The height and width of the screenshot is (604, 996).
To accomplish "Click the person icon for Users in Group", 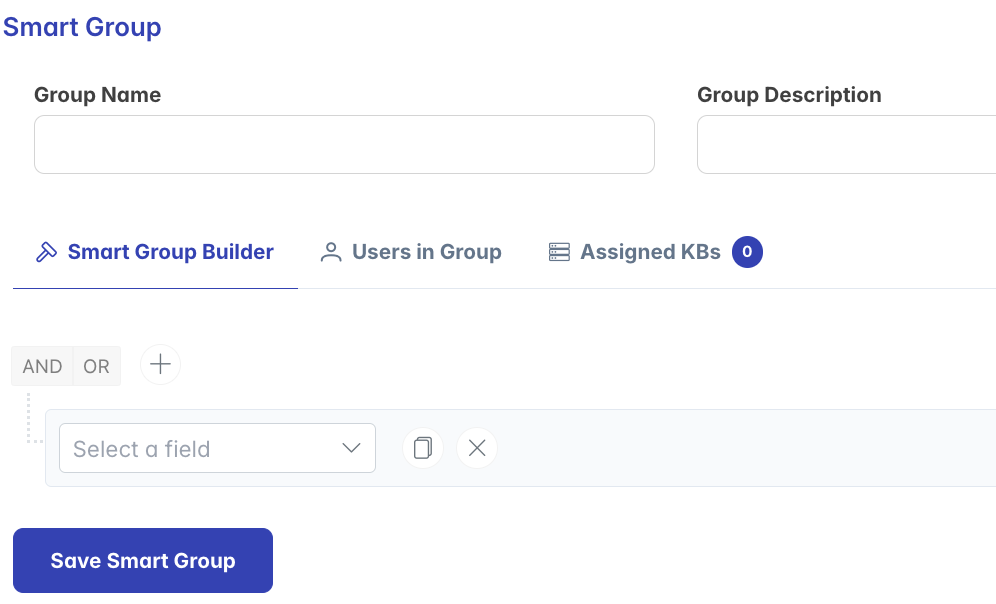I will [x=330, y=252].
